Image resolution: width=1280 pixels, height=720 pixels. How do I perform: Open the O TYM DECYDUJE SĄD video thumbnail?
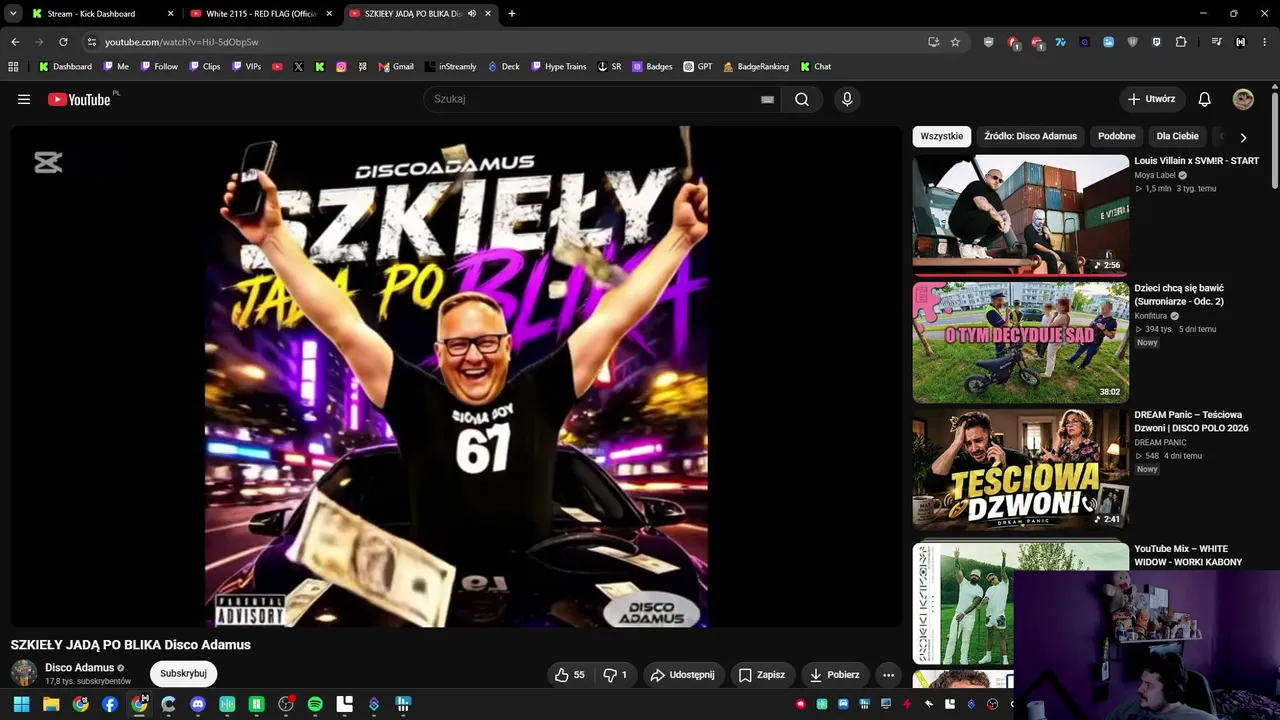click(x=1020, y=342)
